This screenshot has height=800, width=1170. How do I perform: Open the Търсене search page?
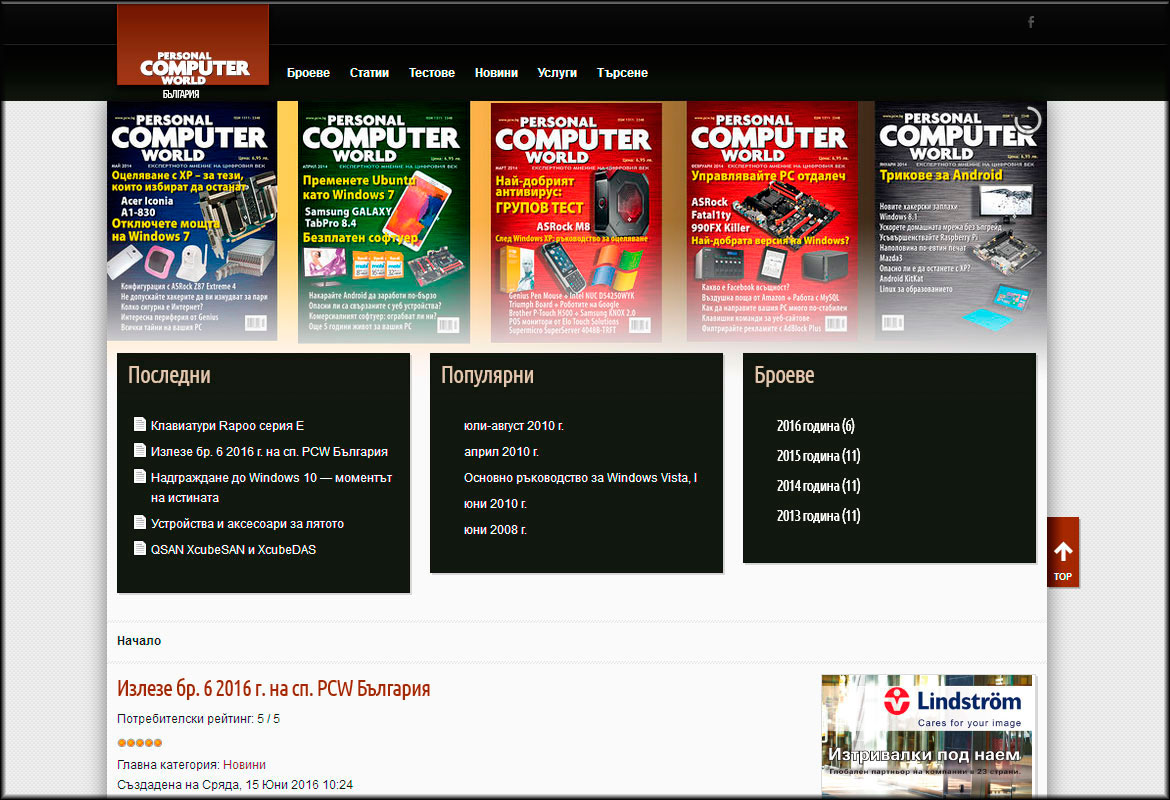click(622, 73)
